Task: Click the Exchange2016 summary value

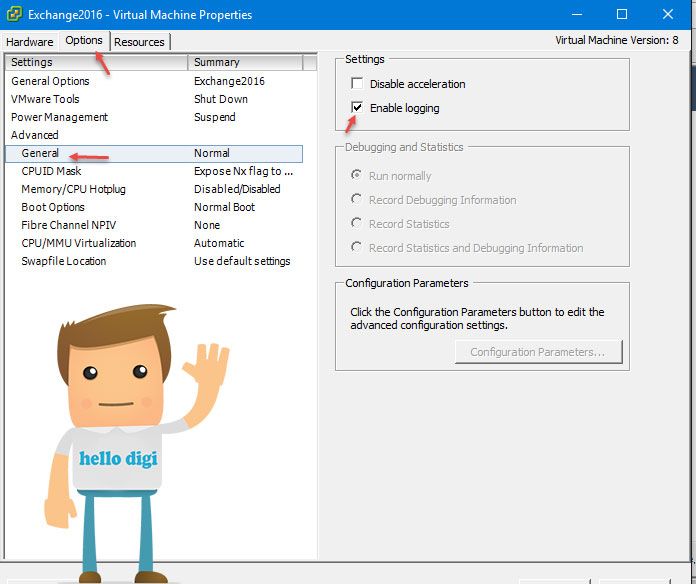Action: point(229,81)
